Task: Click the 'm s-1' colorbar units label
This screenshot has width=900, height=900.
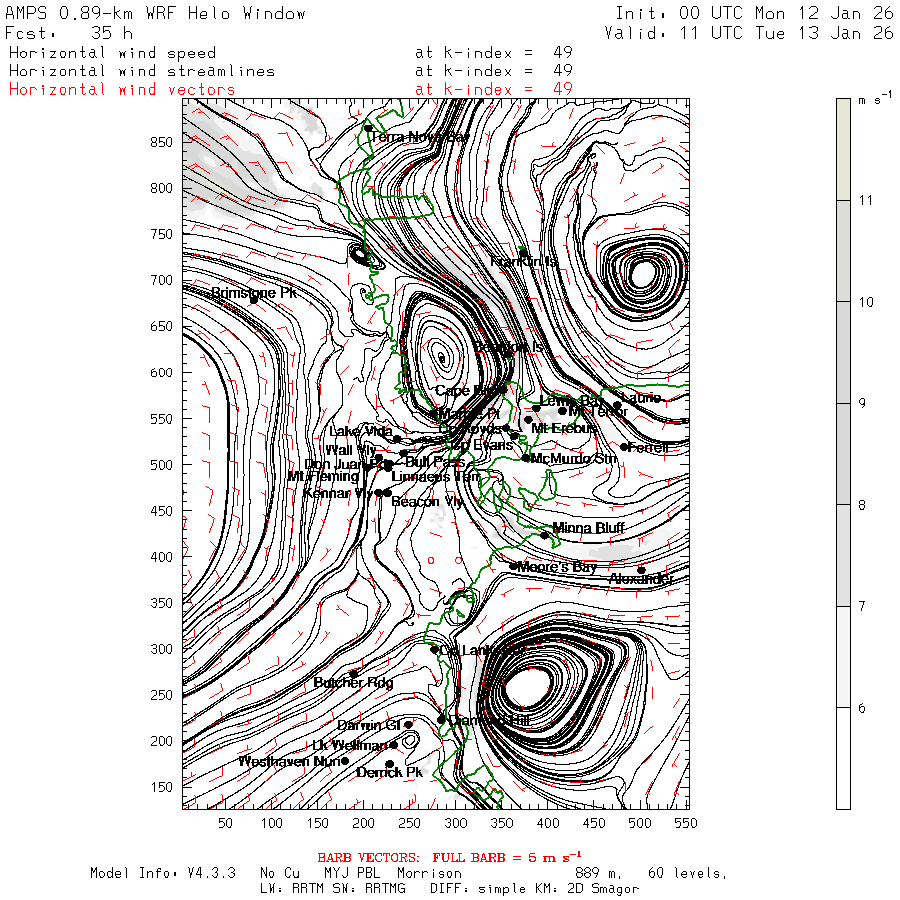Action: point(875,99)
